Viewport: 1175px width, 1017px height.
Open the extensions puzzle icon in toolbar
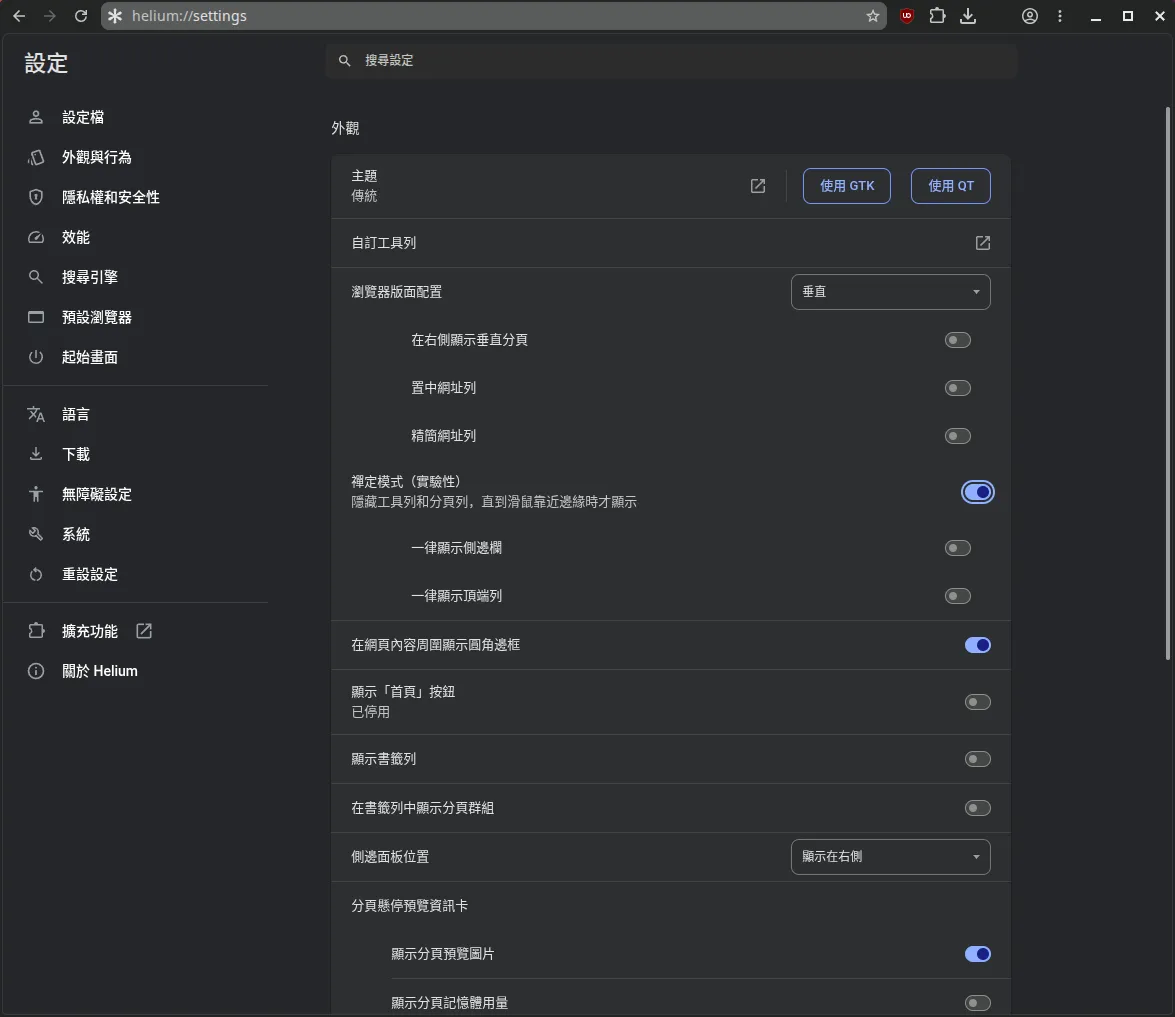pyautogui.click(x=937, y=16)
